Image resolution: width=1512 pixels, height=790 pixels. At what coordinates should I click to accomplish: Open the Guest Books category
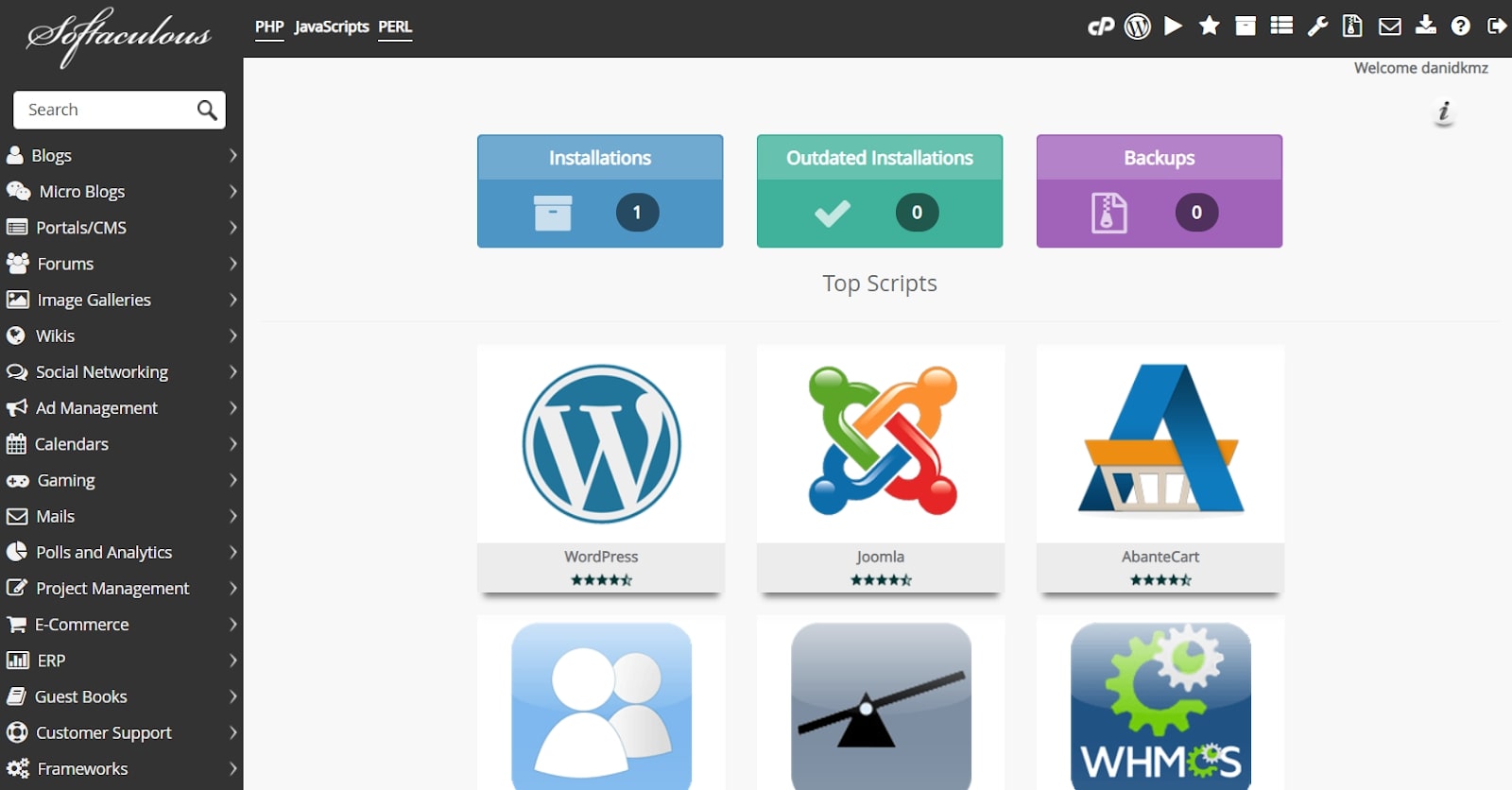coord(121,696)
